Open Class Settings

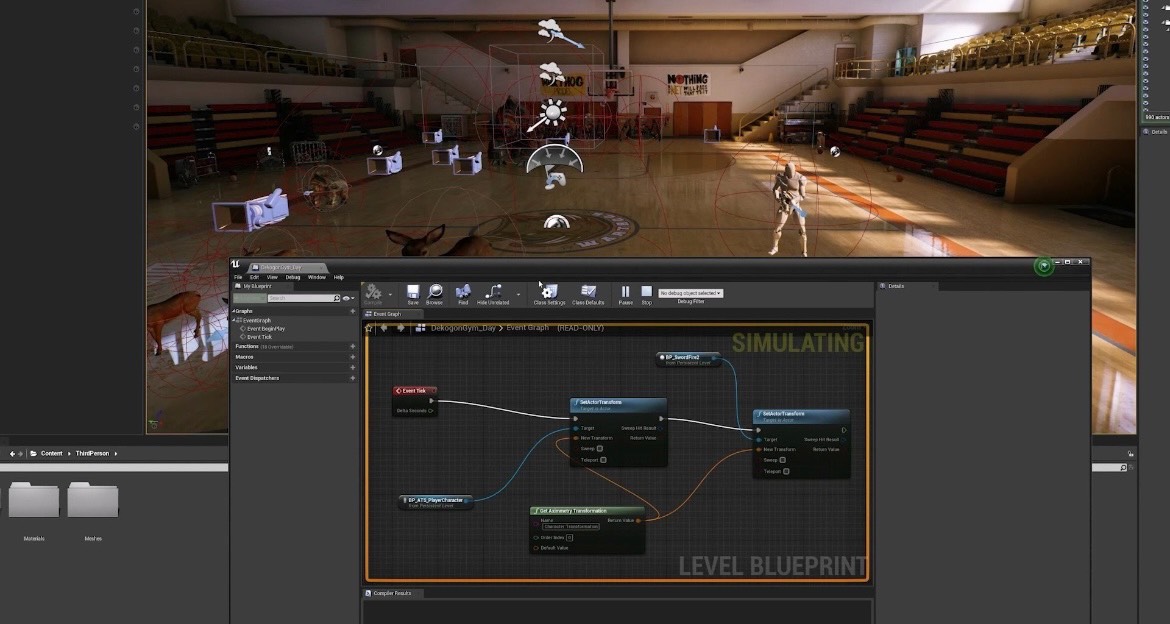pos(549,293)
